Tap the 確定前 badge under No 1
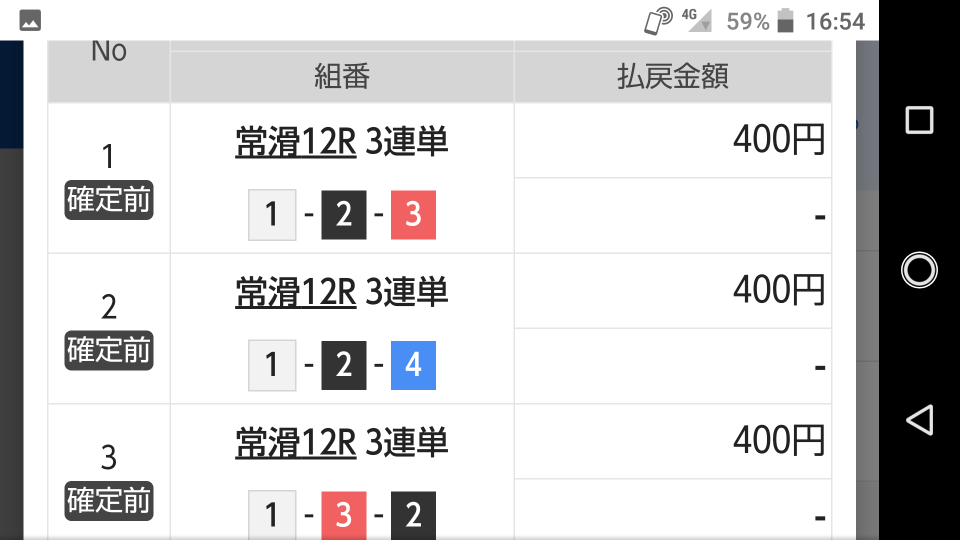 click(109, 200)
